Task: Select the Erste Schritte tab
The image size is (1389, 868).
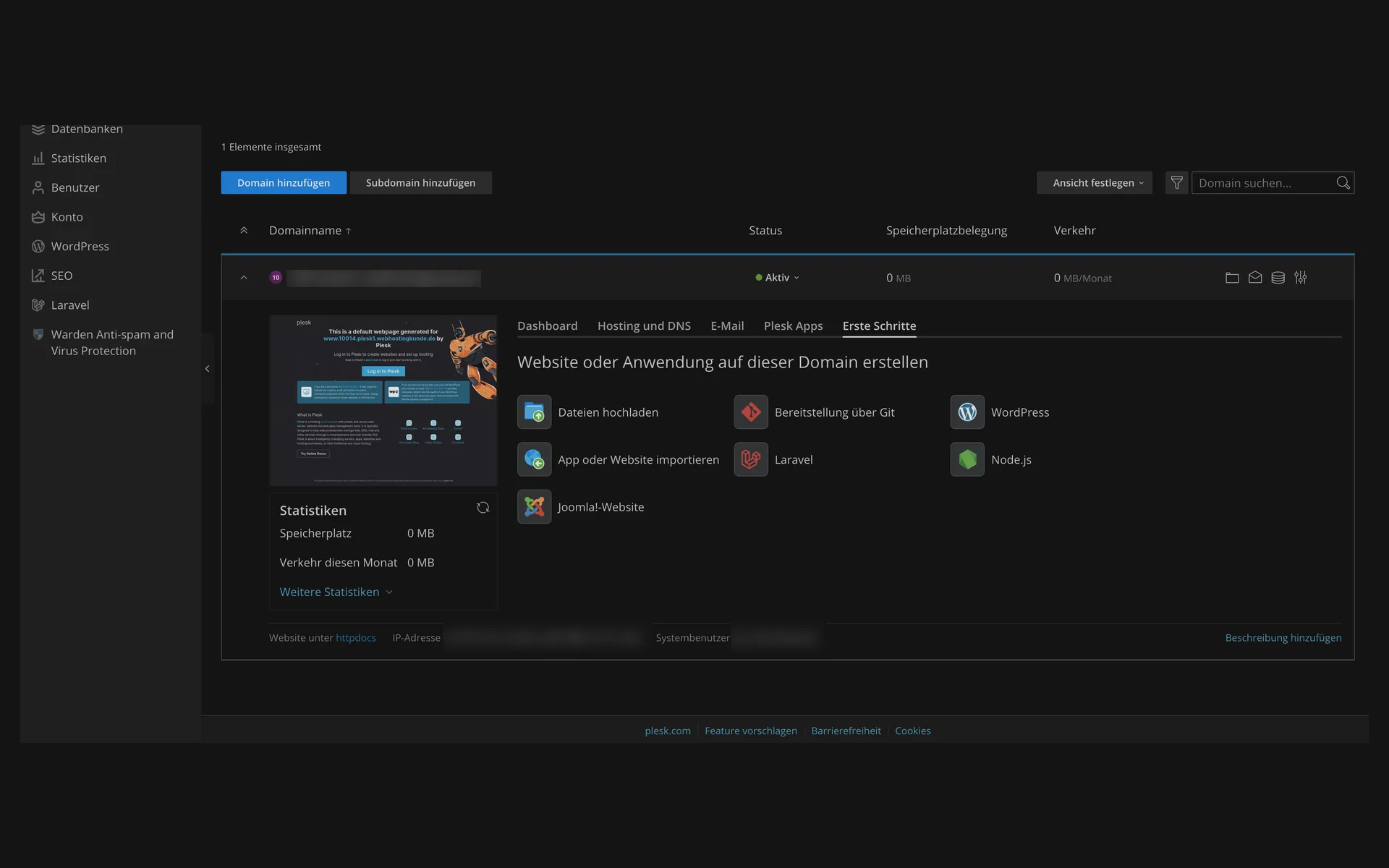Action: pyautogui.click(x=879, y=326)
